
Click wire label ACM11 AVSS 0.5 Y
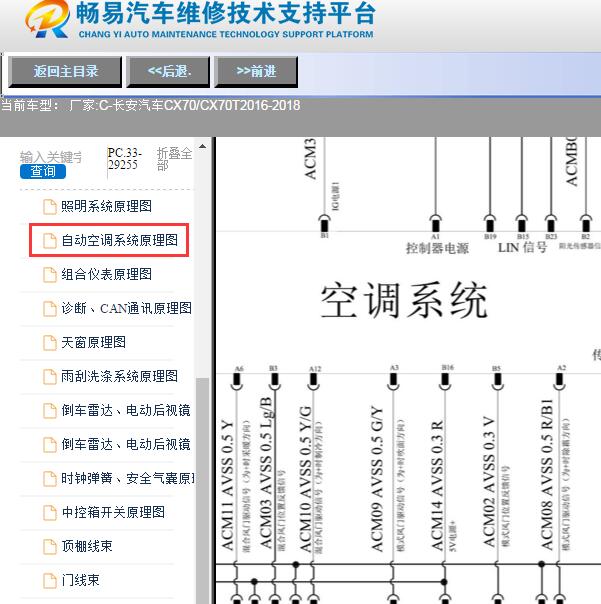coord(227,485)
